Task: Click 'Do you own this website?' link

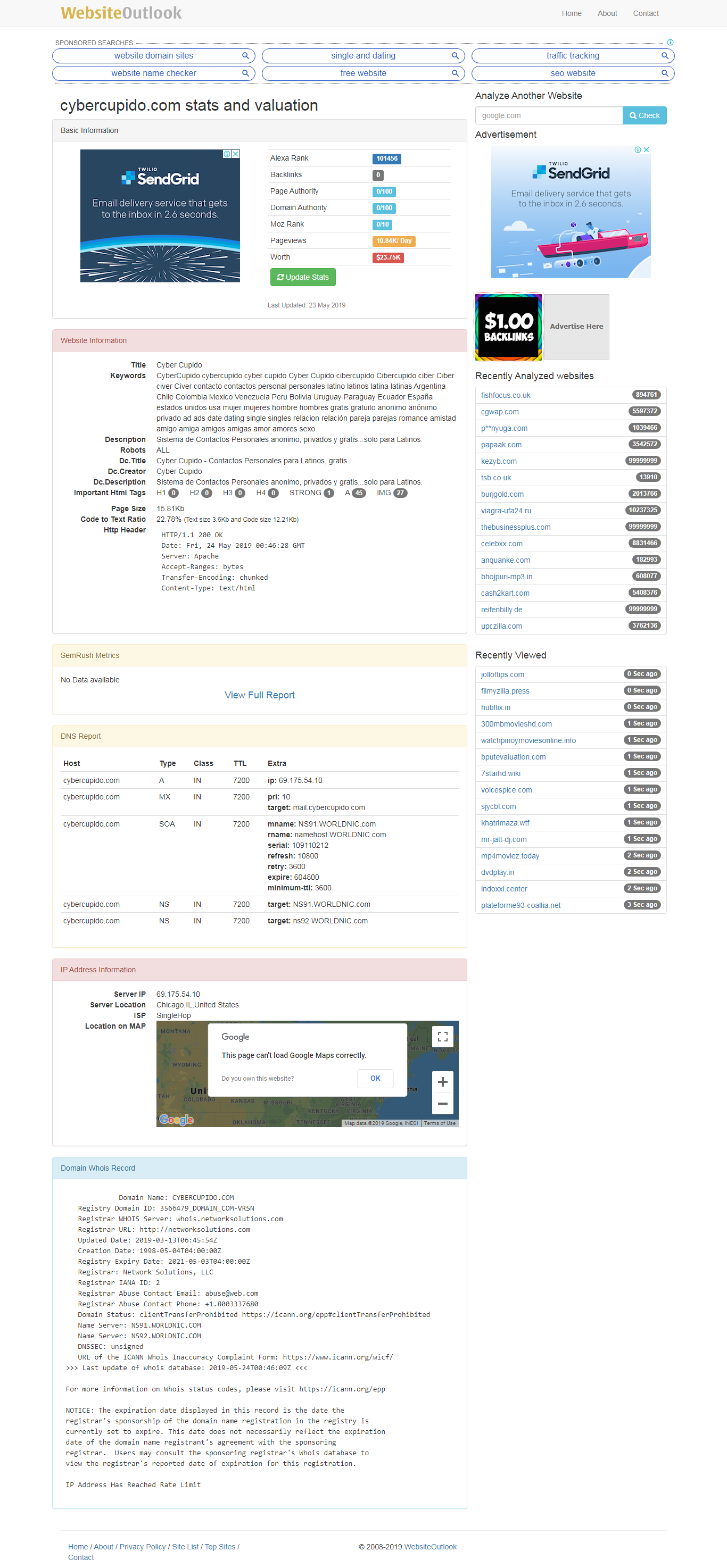Action: tap(257, 1079)
